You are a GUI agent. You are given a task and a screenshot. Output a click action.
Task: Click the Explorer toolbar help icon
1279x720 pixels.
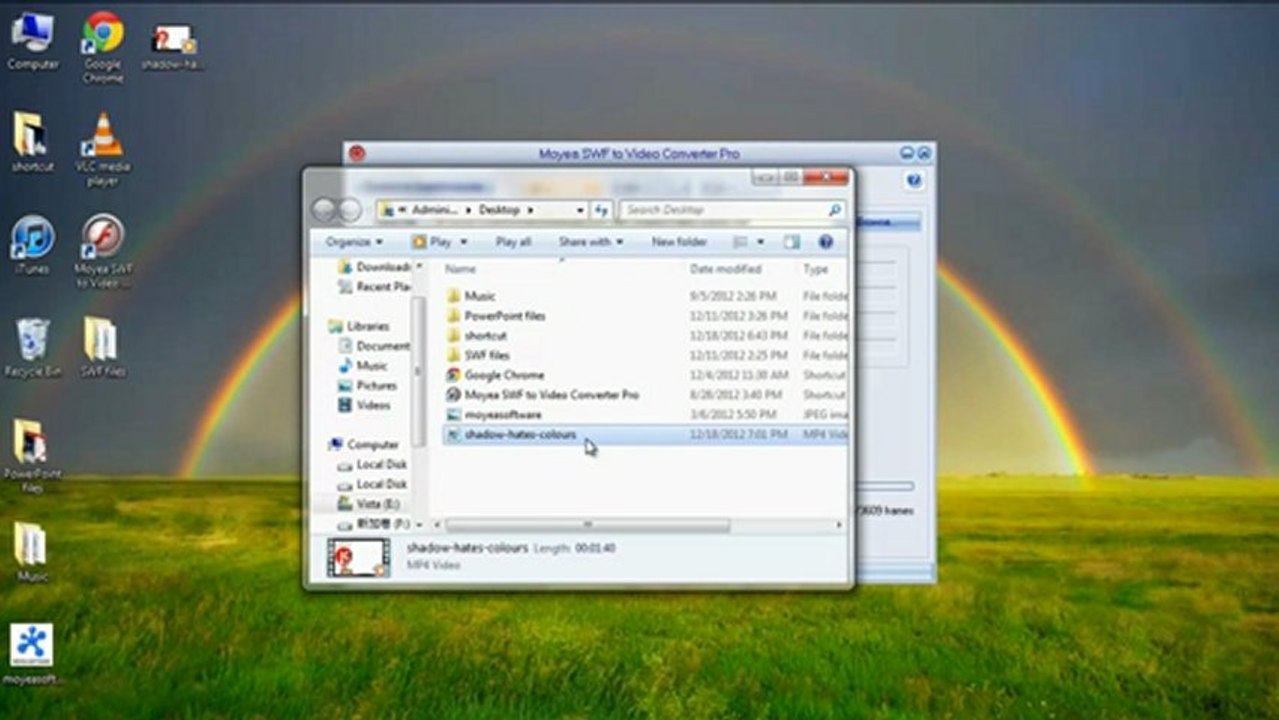[826, 242]
